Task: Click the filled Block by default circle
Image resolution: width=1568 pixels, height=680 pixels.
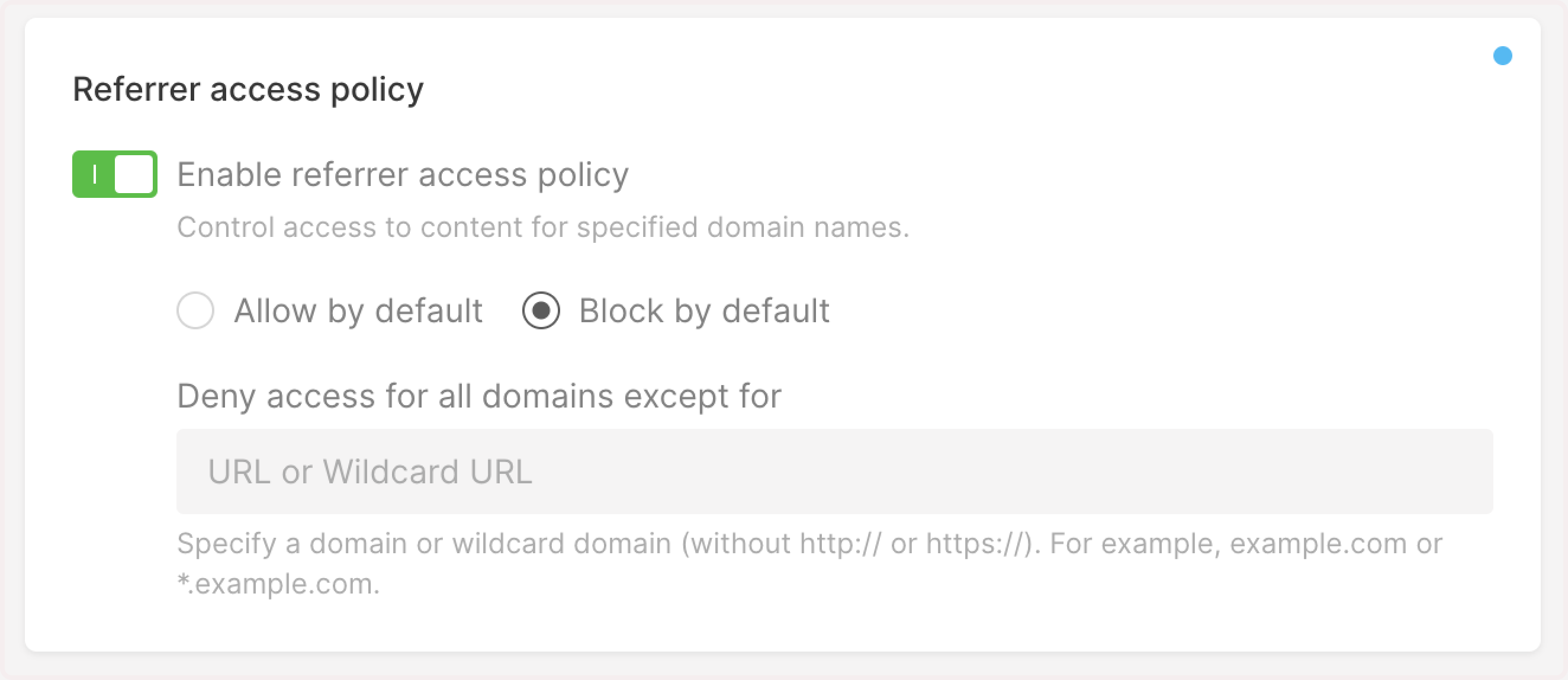Action: (541, 310)
